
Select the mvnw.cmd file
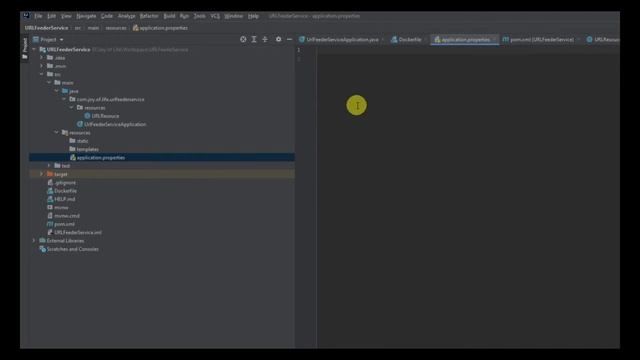click(63, 216)
